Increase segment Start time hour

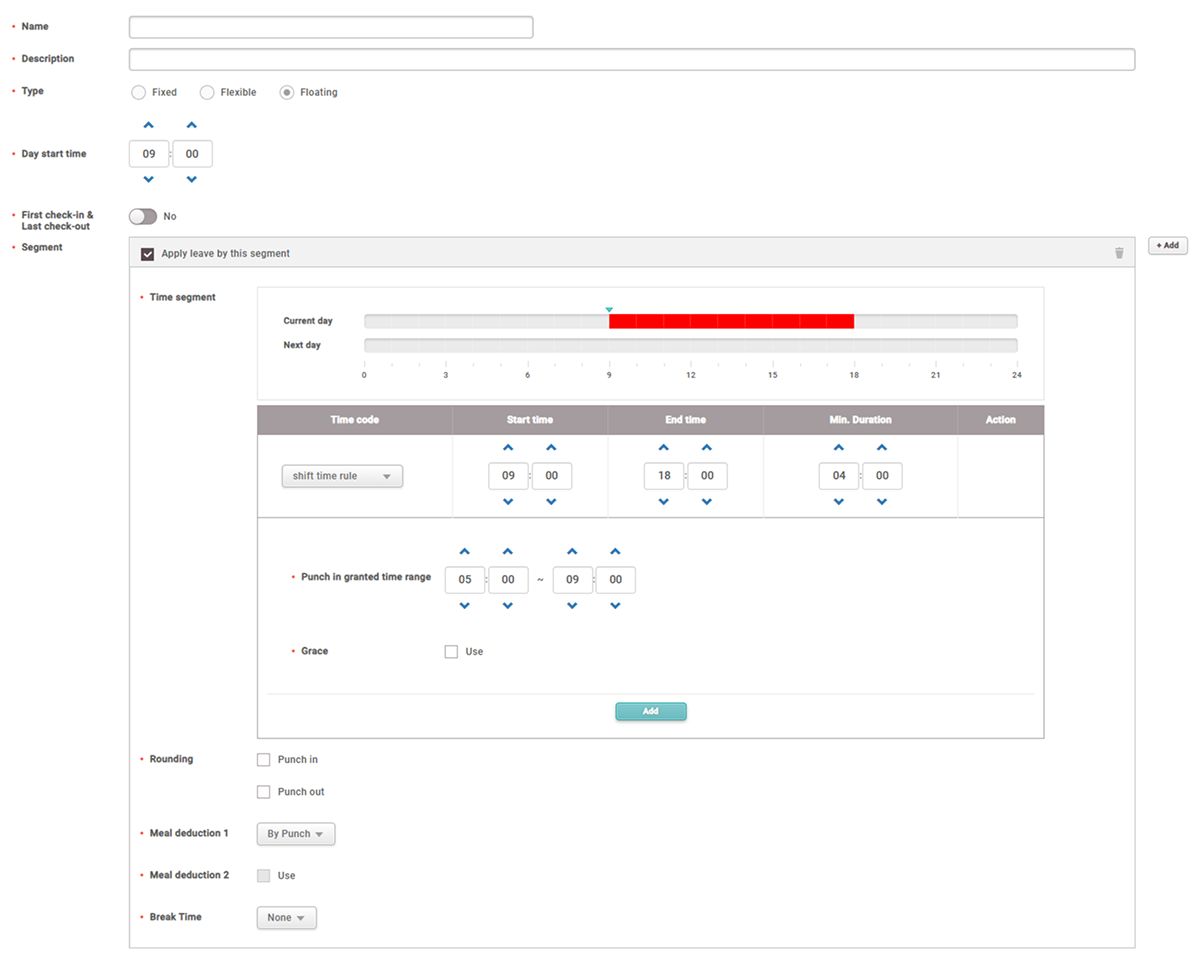click(508, 448)
